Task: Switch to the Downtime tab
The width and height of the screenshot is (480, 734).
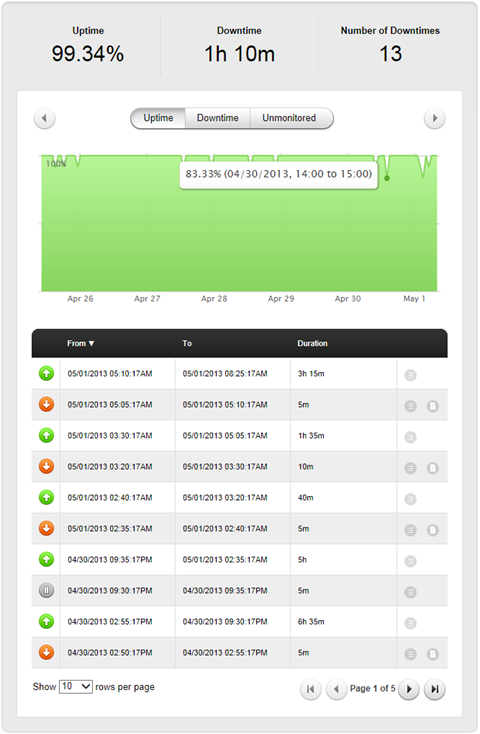Action: 218,118
